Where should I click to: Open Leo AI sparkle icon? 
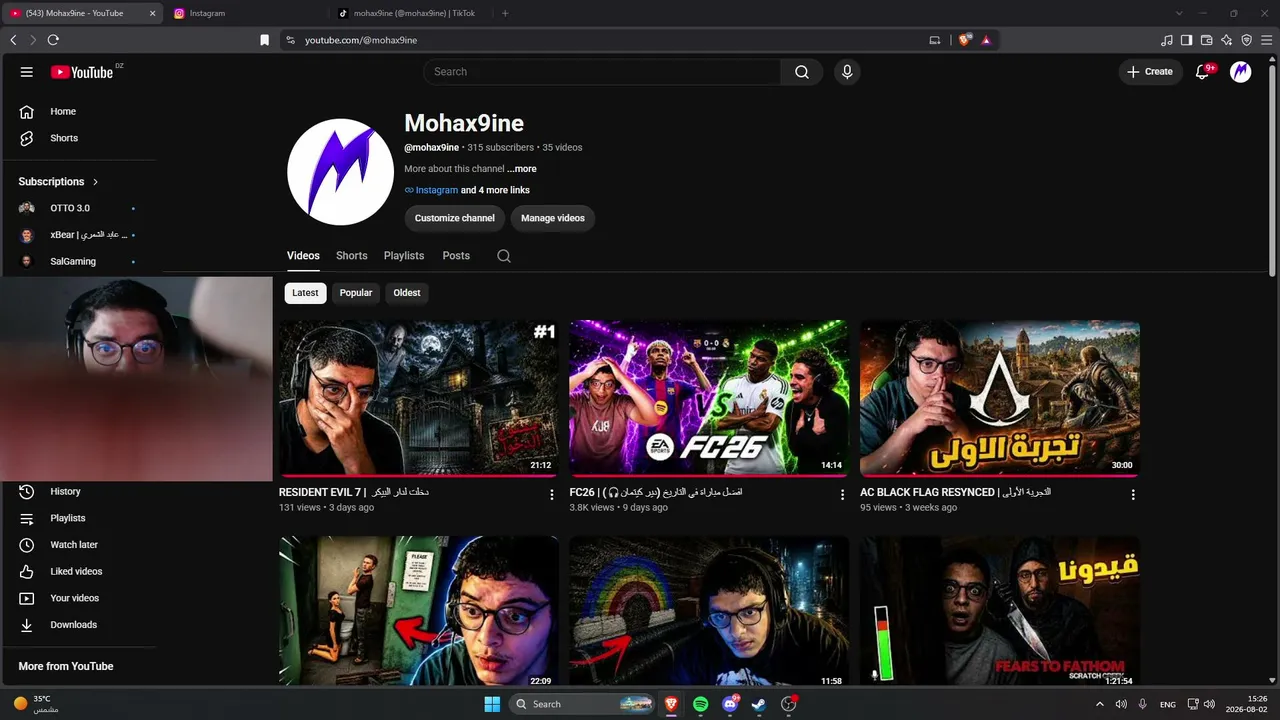(x=1226, y=40)
